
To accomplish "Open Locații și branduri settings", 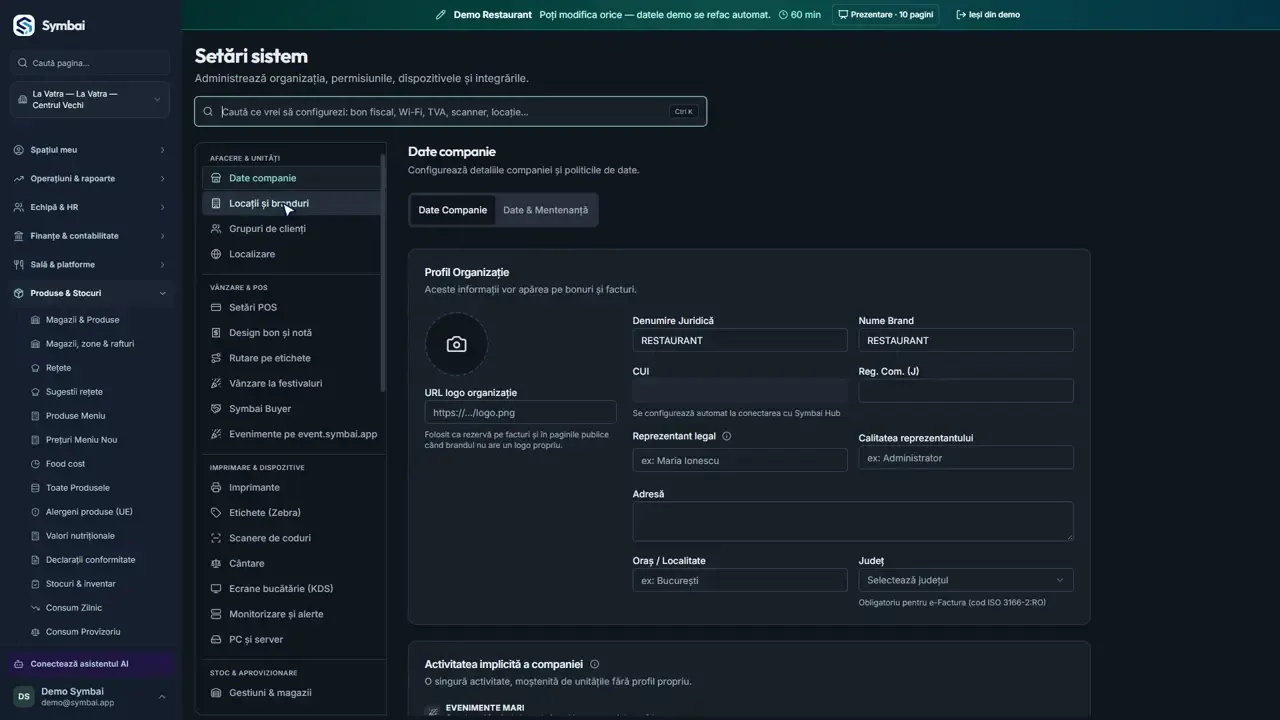I will click(x=292, y=203).
